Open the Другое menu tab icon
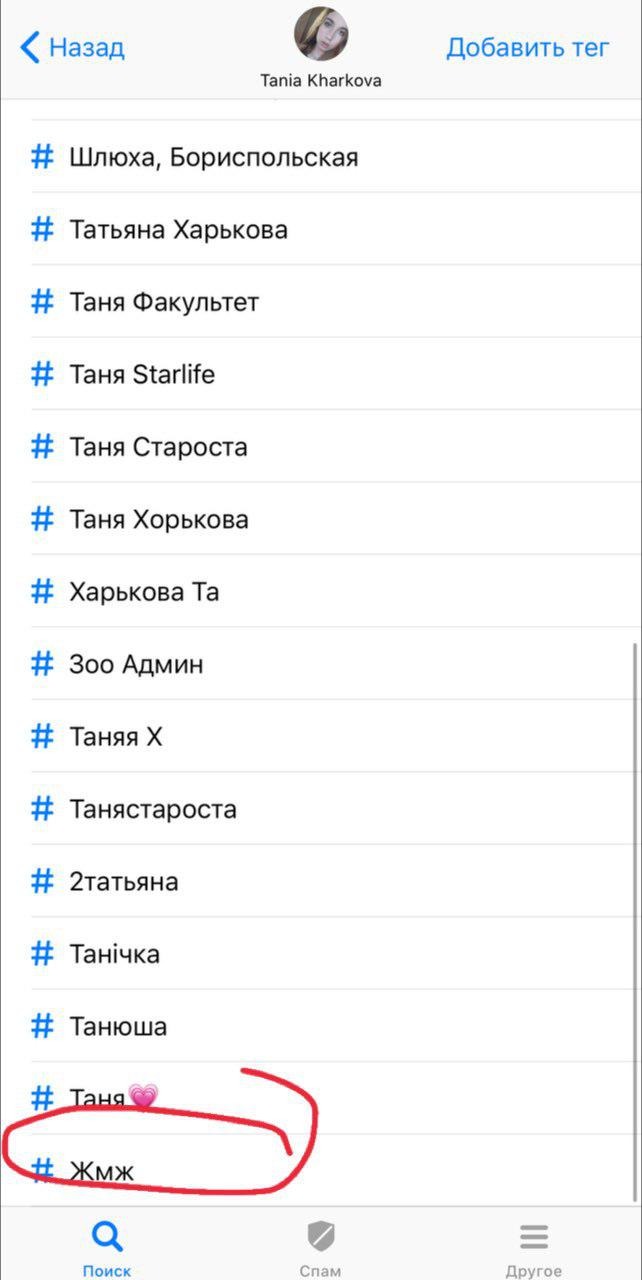642x1280 pixels. tap(533, 1237)
